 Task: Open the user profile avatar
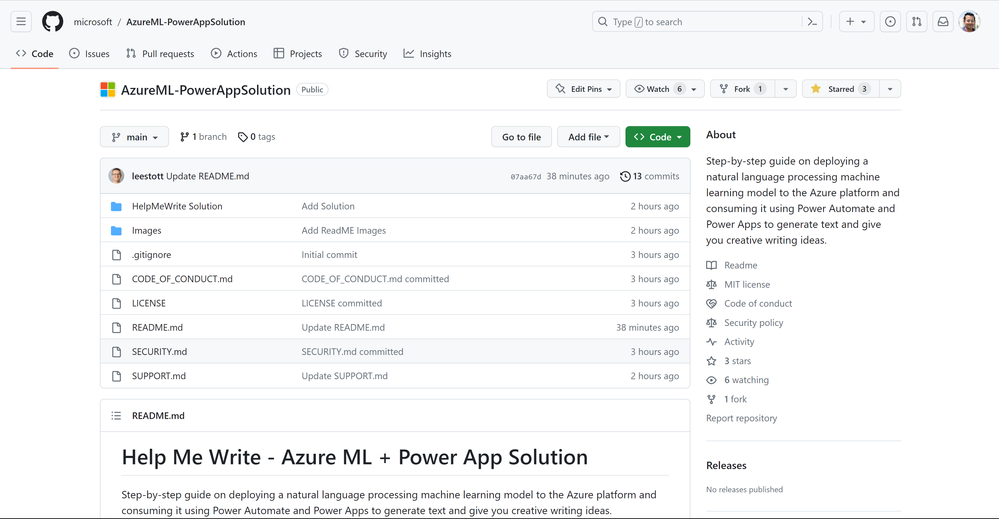point(970,22)
